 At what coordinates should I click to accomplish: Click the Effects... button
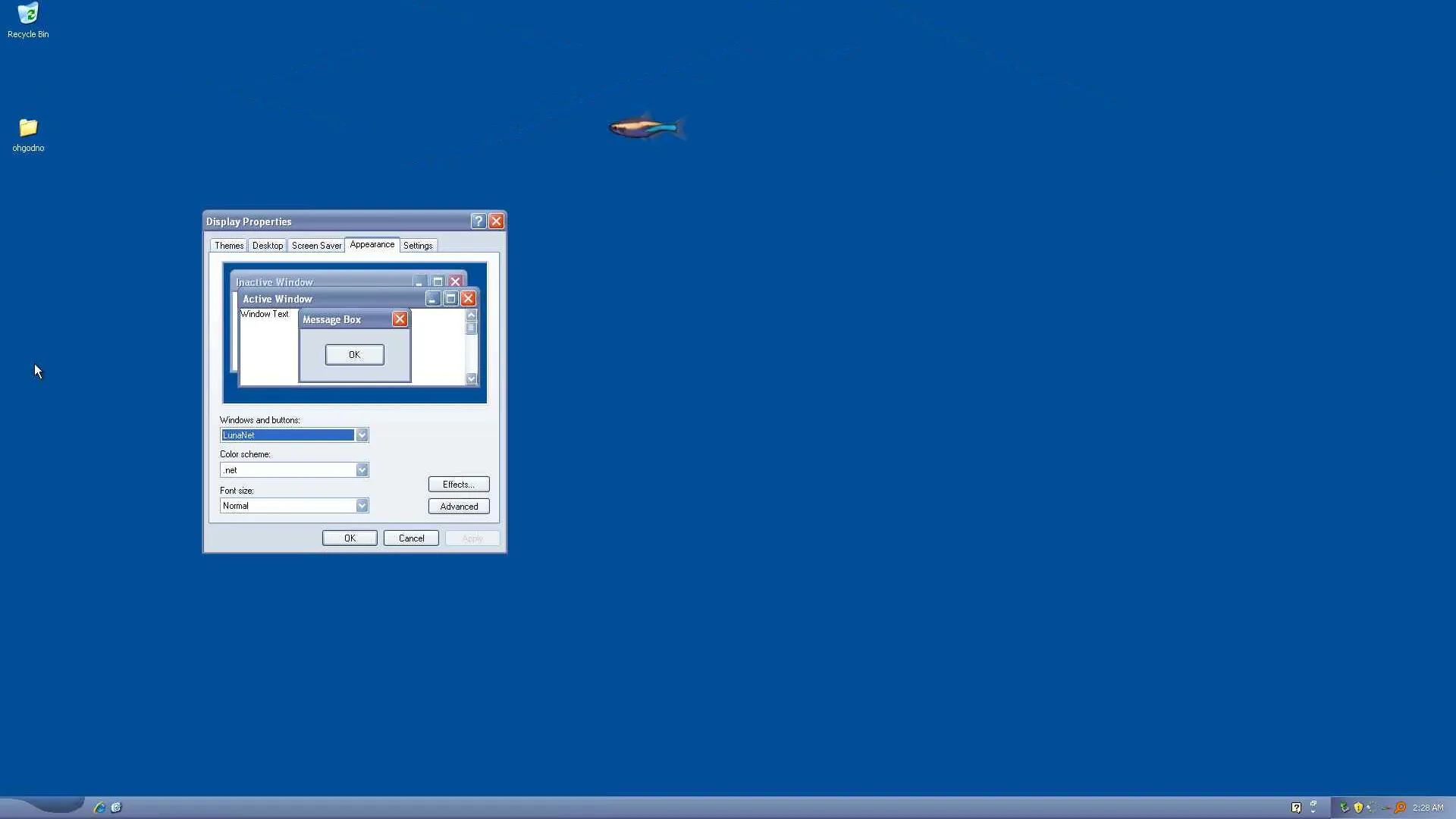click(459, 485)
